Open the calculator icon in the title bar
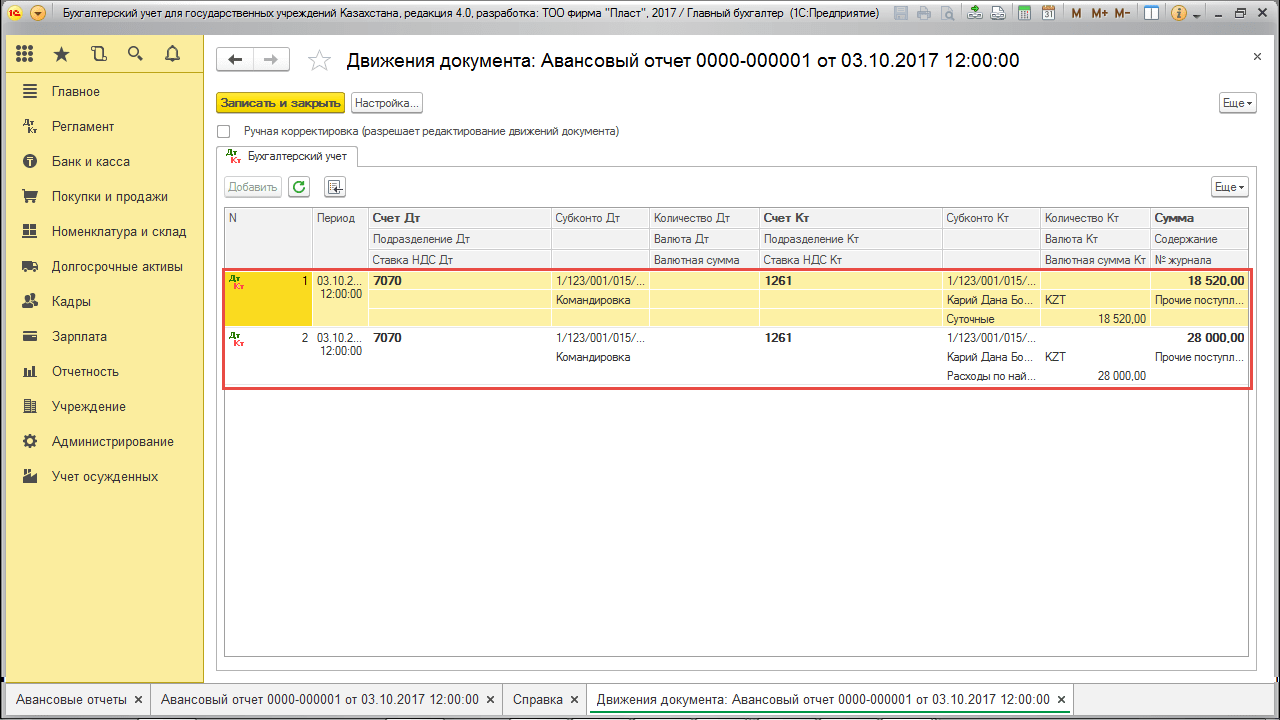Image resolution: width=1280 pixels, height=720 pixels. pyautogui.click(x=1024, y=14)
